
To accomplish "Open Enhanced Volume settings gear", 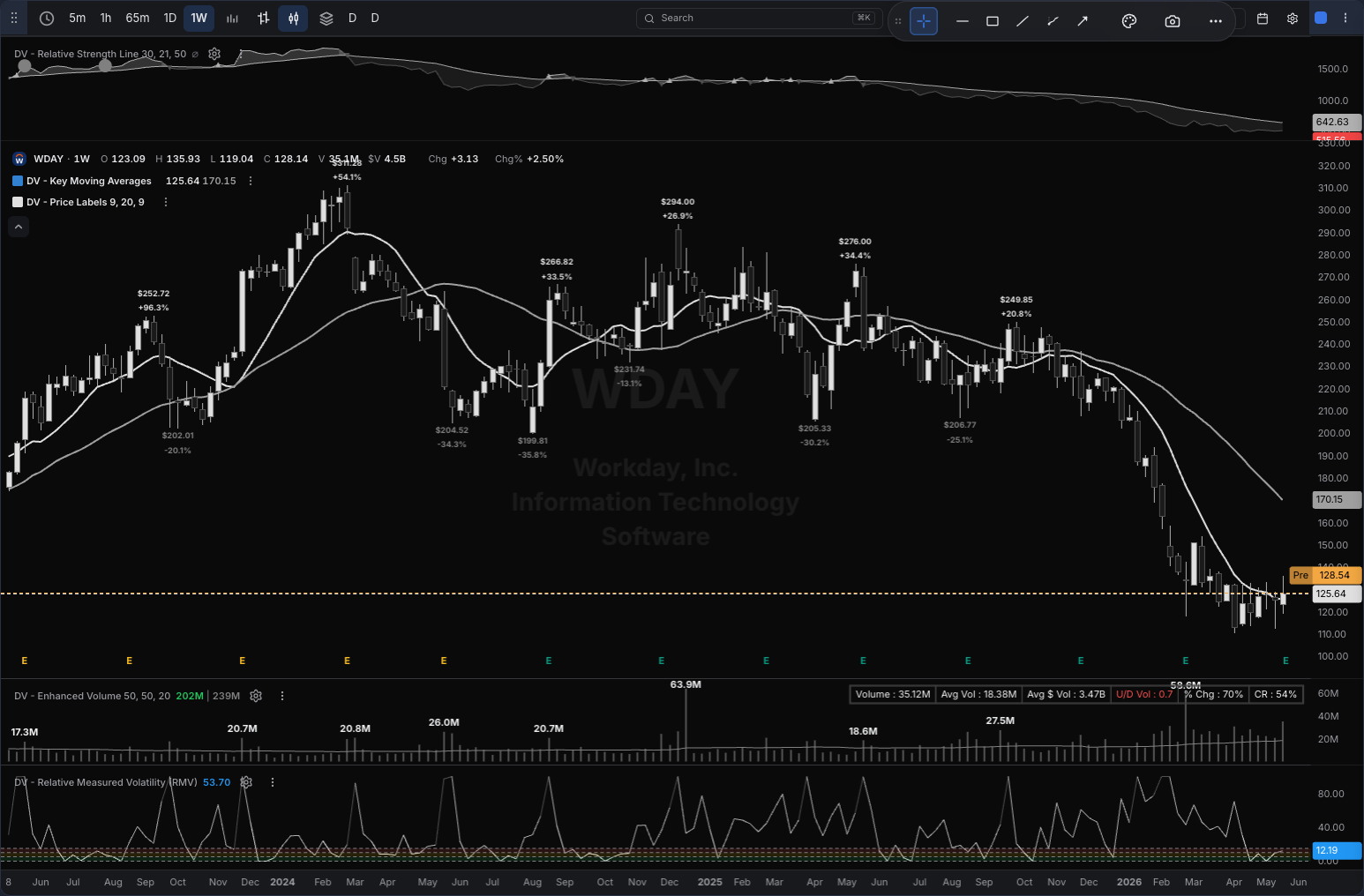I will coord(256,696).
